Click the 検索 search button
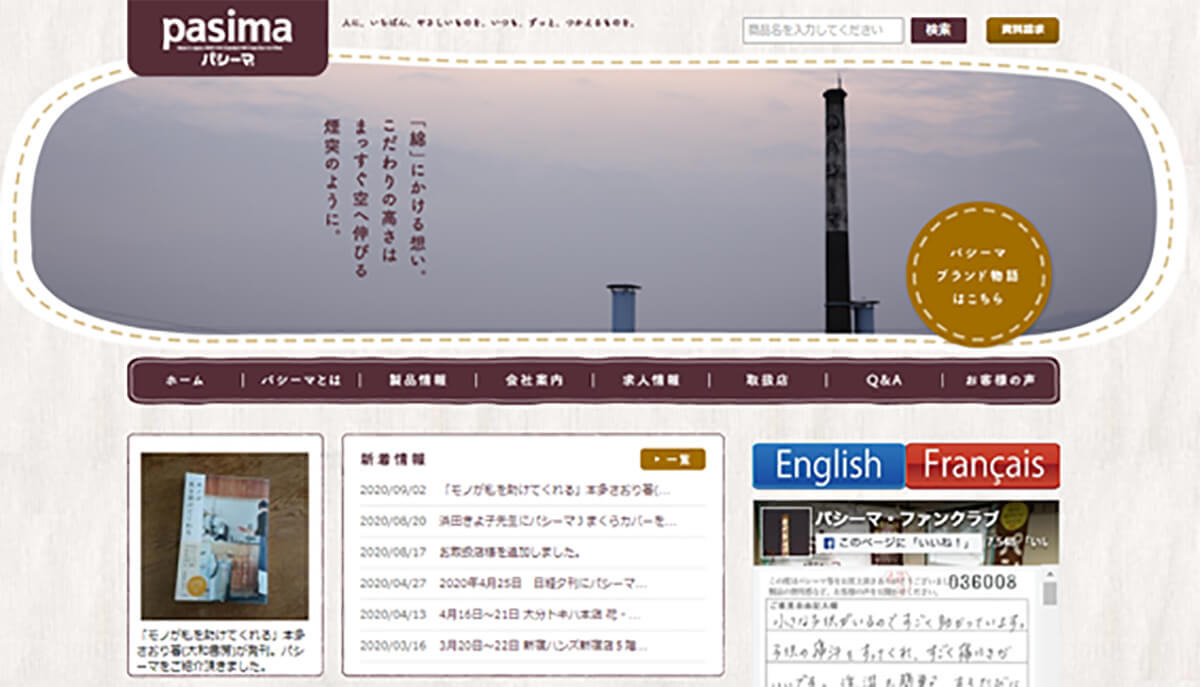Viewport: 1200px width, 687px height. coord(938,30)
